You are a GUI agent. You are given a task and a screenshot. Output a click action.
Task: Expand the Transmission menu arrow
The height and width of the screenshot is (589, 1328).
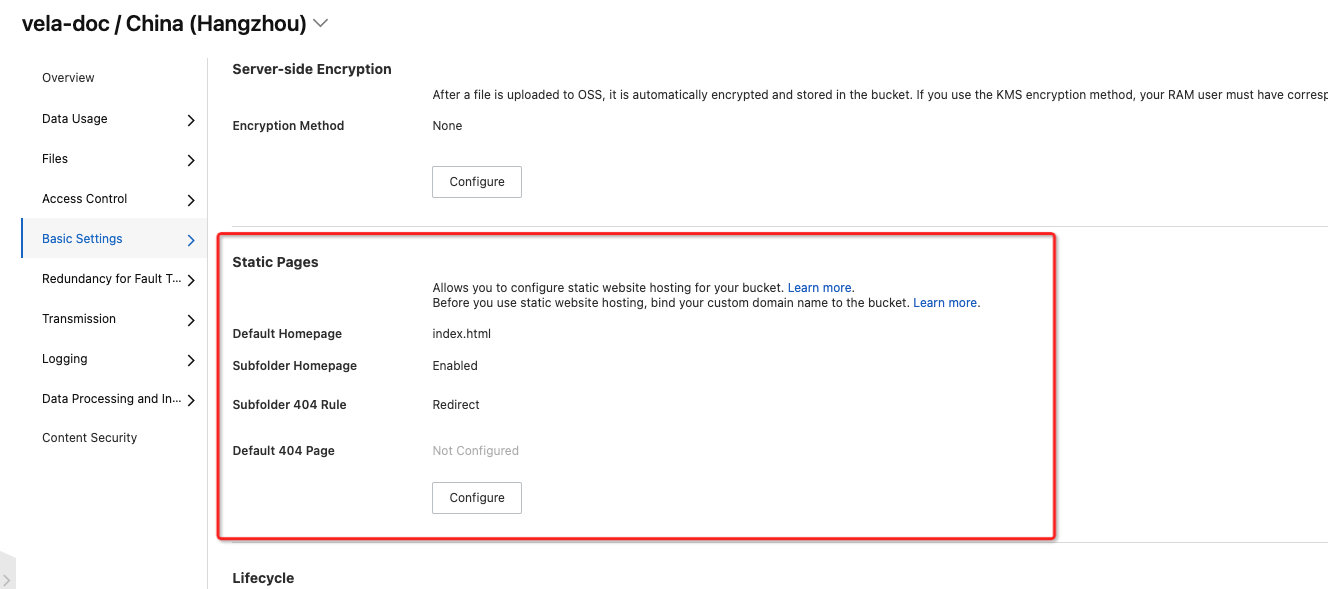(x=191, y=320)
